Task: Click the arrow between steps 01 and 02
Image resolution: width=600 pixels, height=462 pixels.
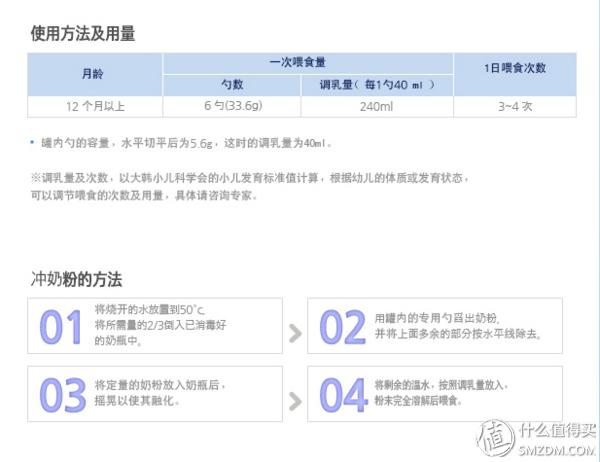Action: (295, 333)
